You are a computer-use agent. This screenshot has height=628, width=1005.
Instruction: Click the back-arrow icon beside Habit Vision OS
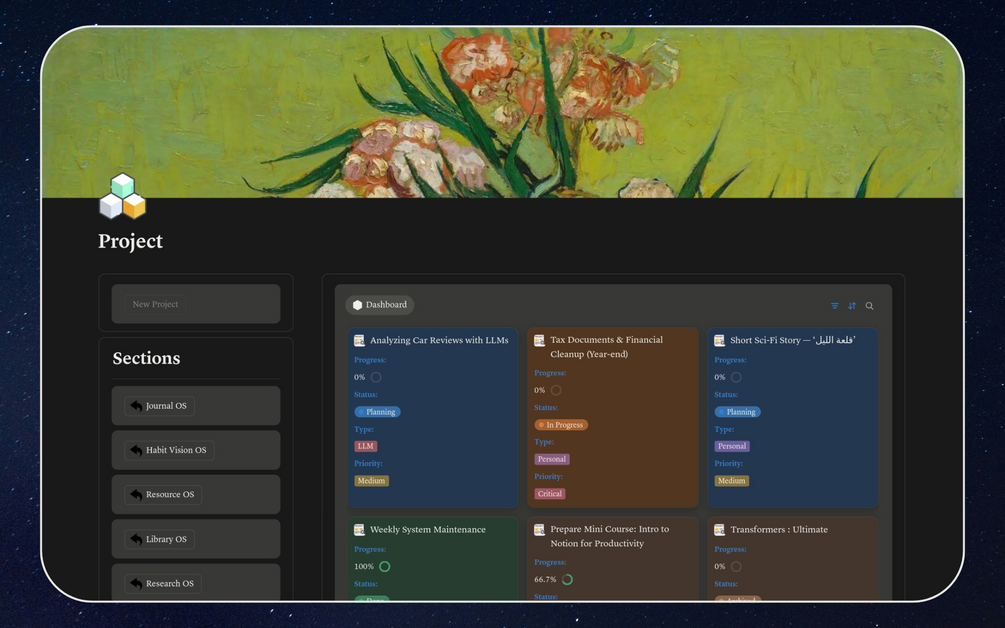click(136, 450)
